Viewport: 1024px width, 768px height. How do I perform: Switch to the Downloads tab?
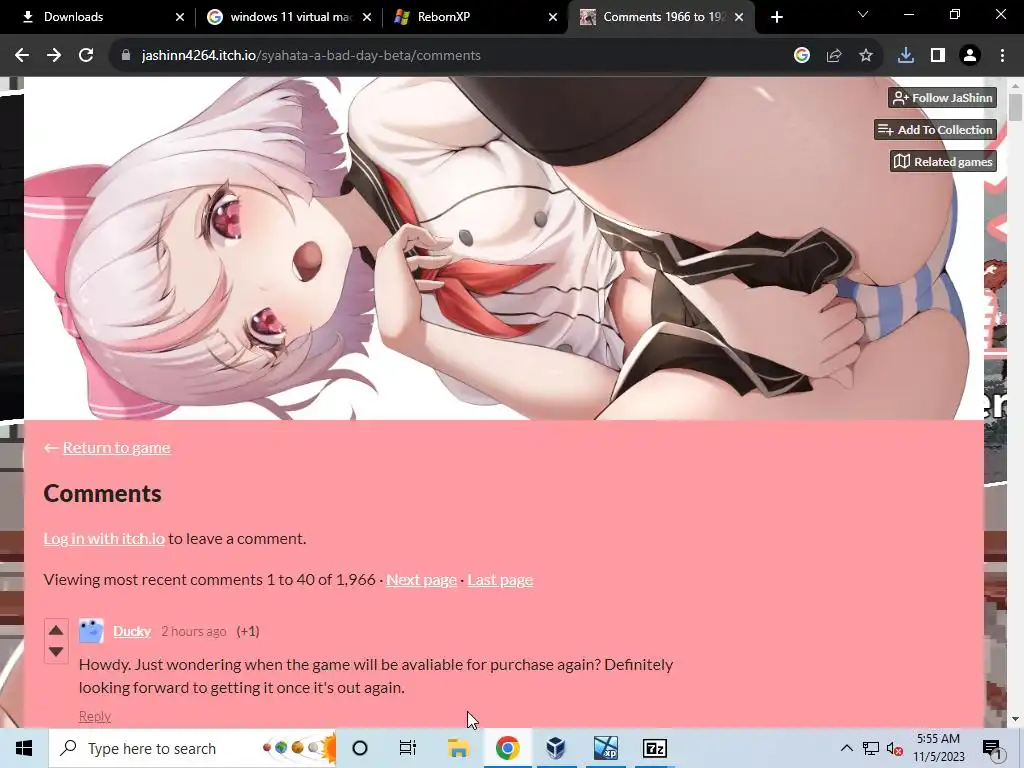[96, 17]
